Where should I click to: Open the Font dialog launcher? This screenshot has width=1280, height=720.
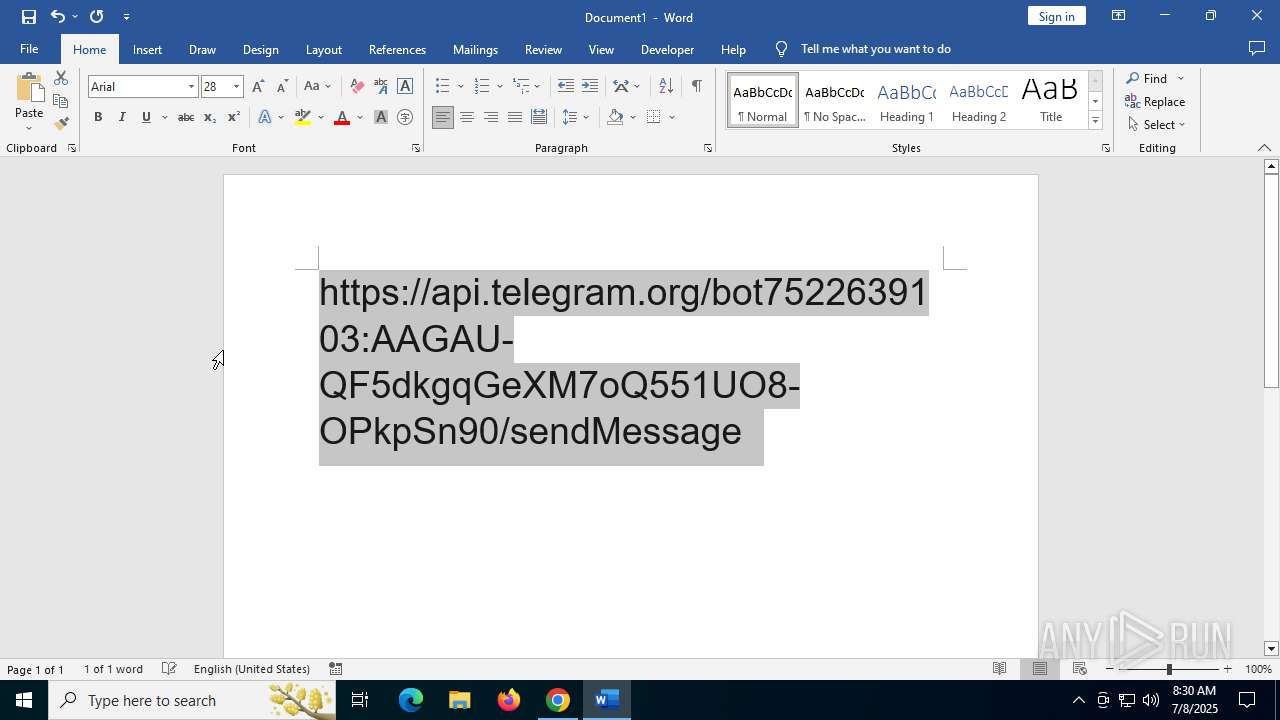[x=416, y=148]
